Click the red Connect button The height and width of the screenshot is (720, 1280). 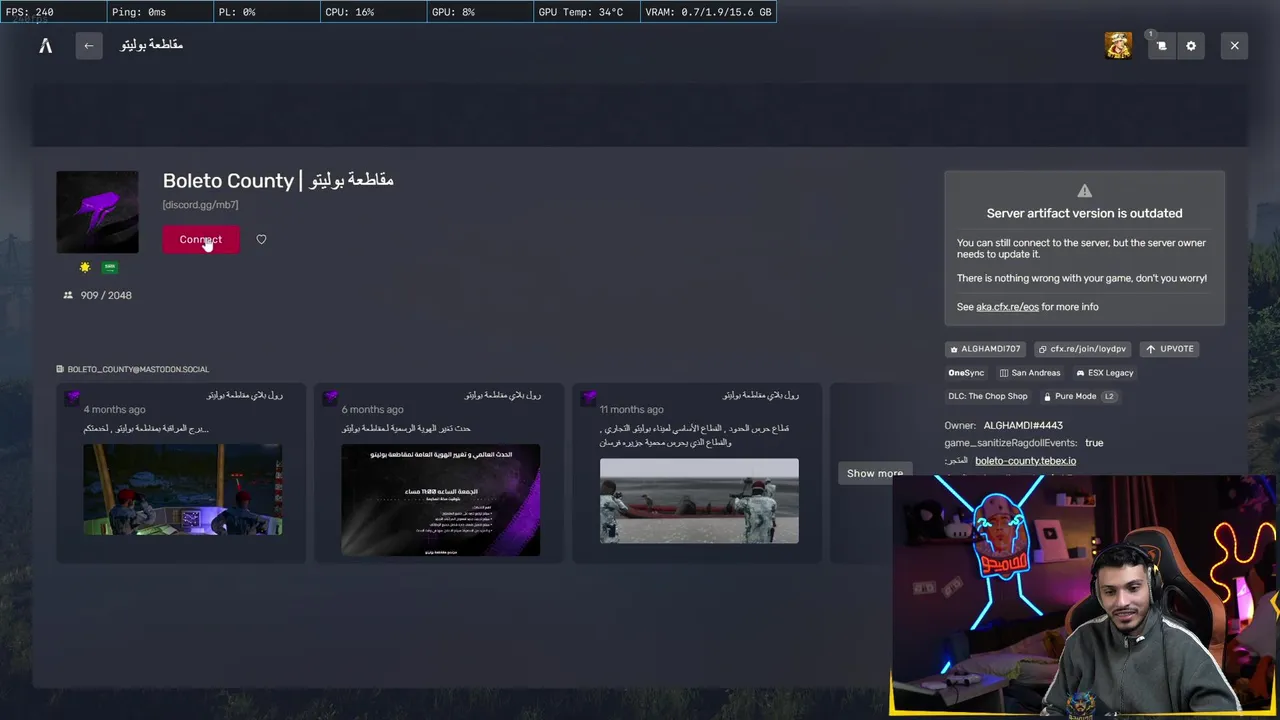pos(201,239)
